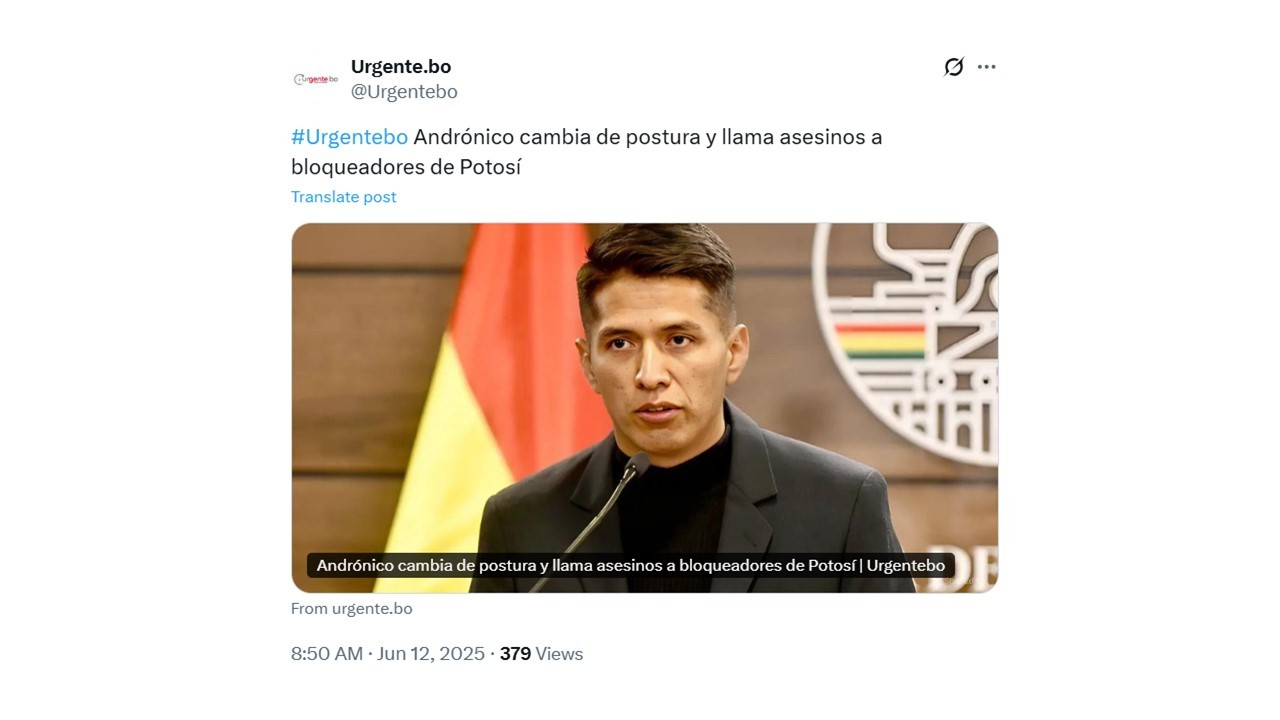Click the 8:50 AM timestamp
Screen dimensions: 1280x720
[x=327, y=654]
